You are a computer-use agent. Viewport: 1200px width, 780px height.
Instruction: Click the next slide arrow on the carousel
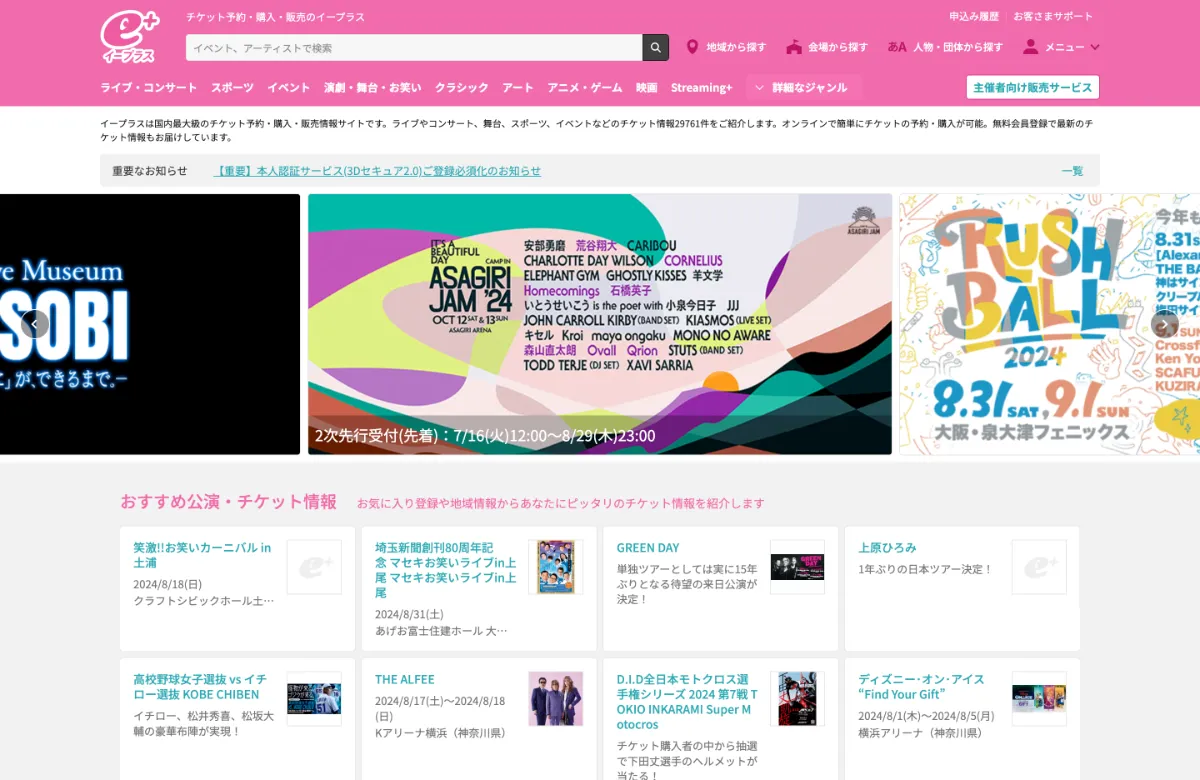(1164, 324)
